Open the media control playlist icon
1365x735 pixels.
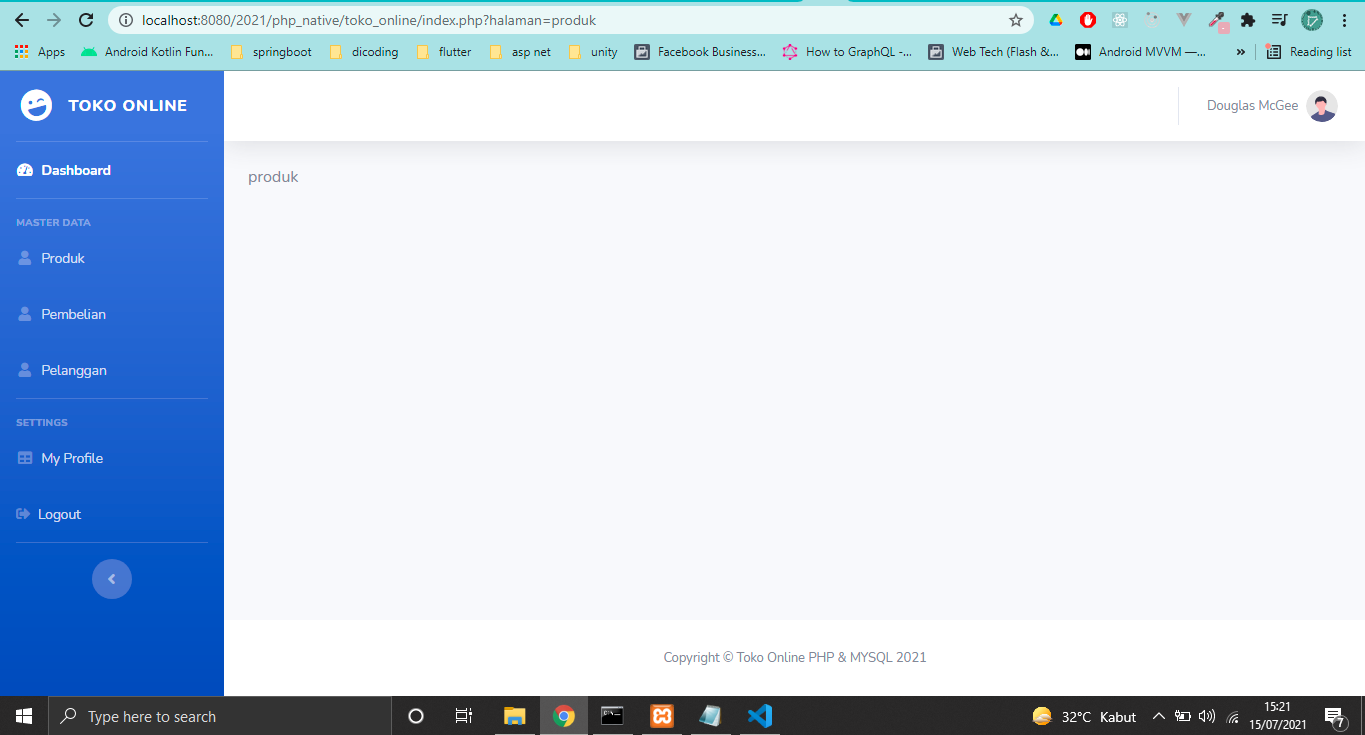[1279, 20]
